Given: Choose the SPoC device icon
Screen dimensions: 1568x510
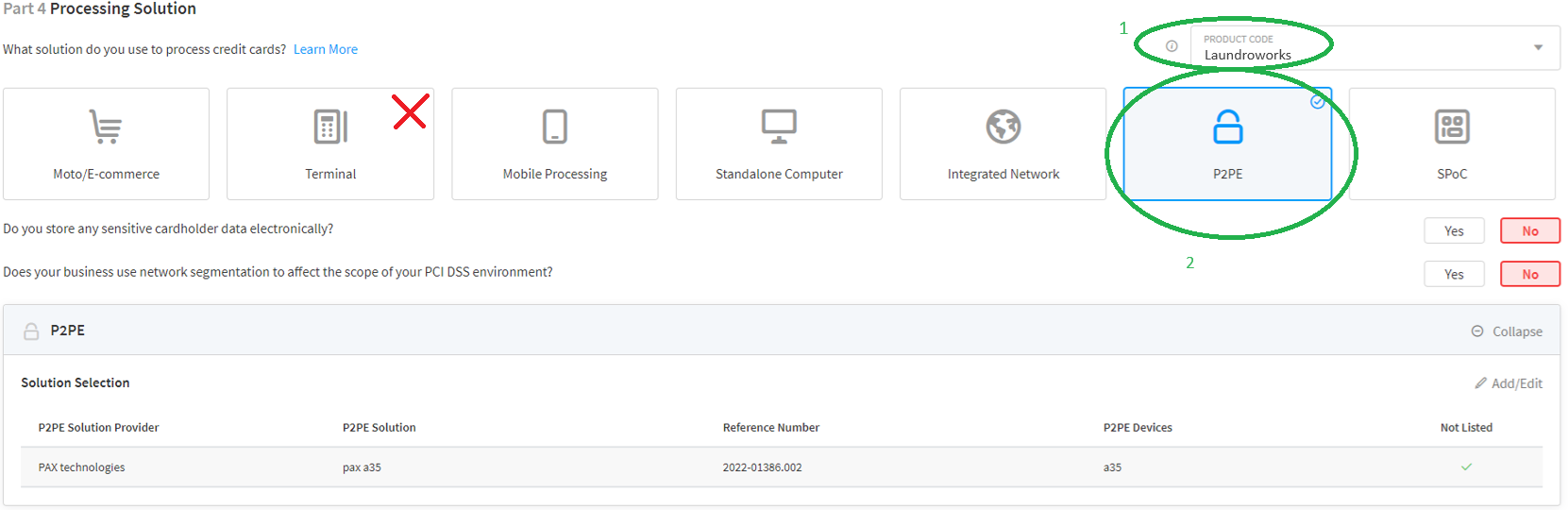Looking at the screenshot, I should click(x=1452, y=127).
